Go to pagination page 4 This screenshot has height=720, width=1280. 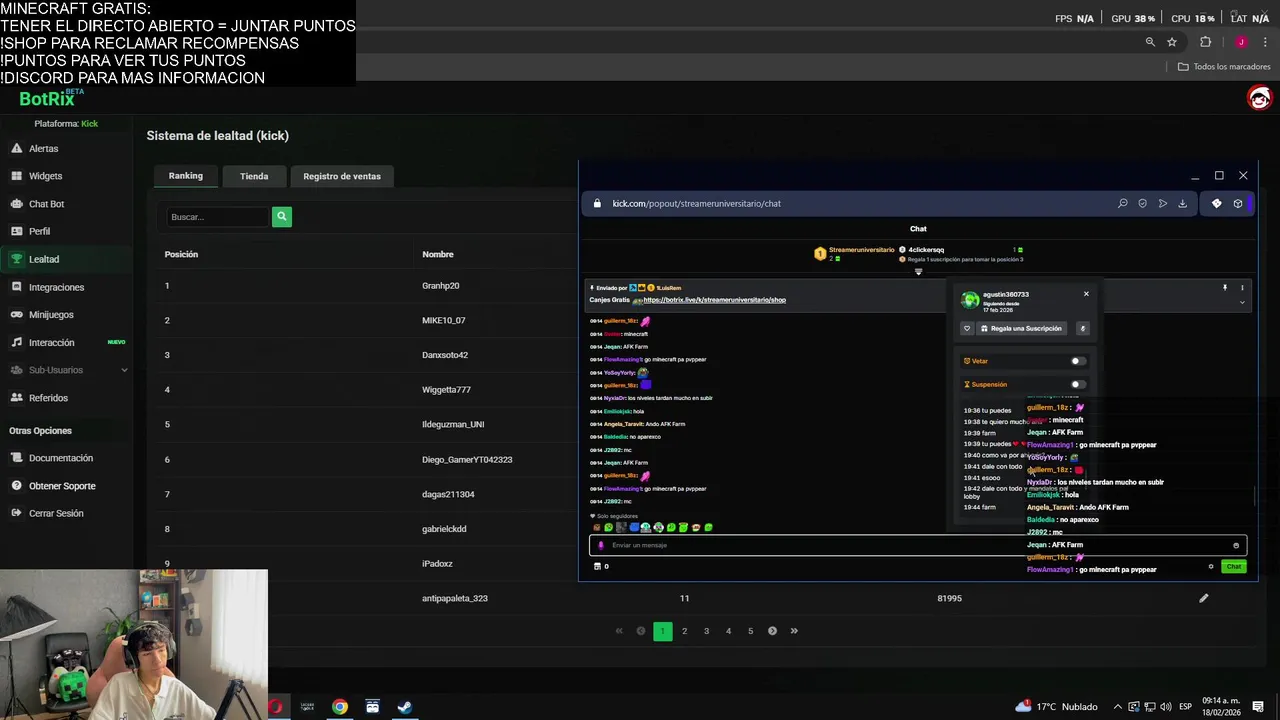pos(728,631)
